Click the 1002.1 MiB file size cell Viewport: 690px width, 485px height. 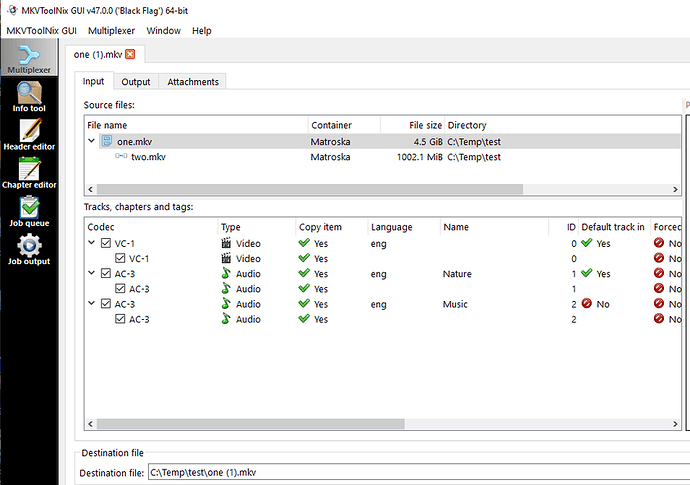(x=419, y=157)
